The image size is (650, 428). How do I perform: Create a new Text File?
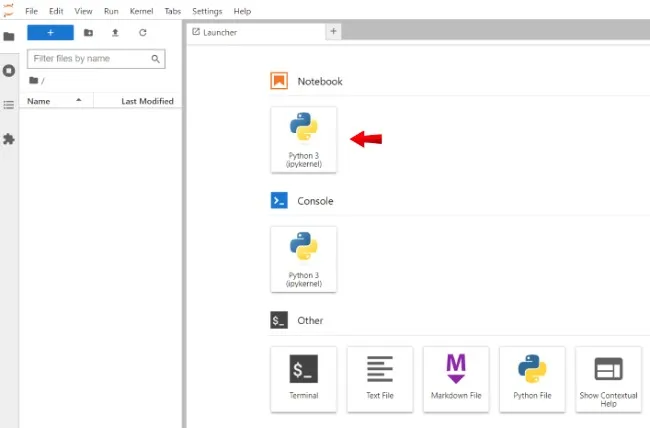point(380,379)
